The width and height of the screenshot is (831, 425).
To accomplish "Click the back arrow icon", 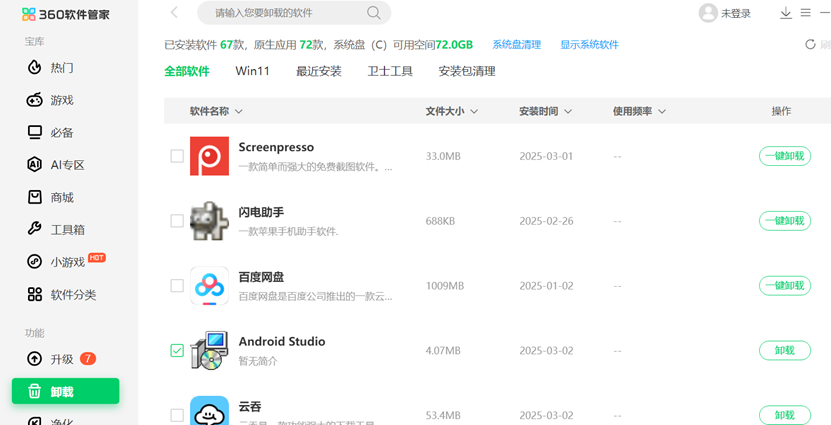I will coord(174,13).
